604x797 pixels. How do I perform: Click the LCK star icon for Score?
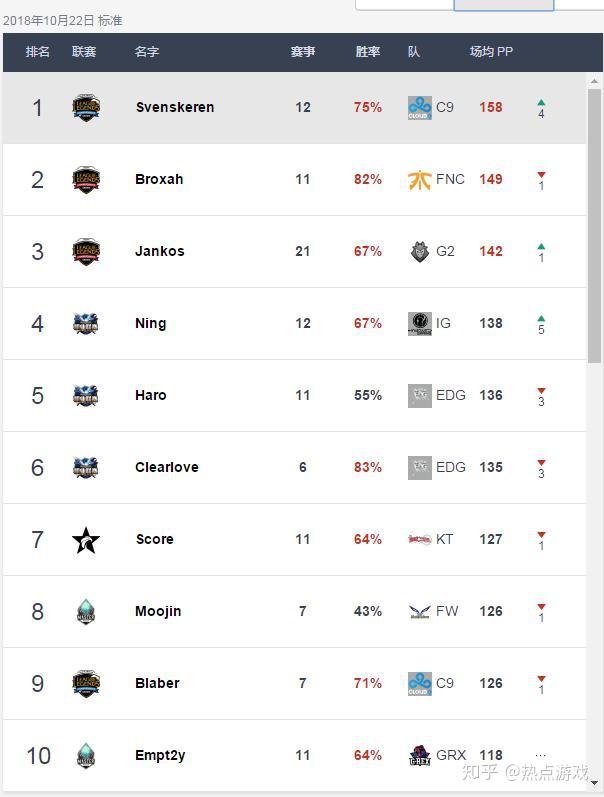[85, 540]
